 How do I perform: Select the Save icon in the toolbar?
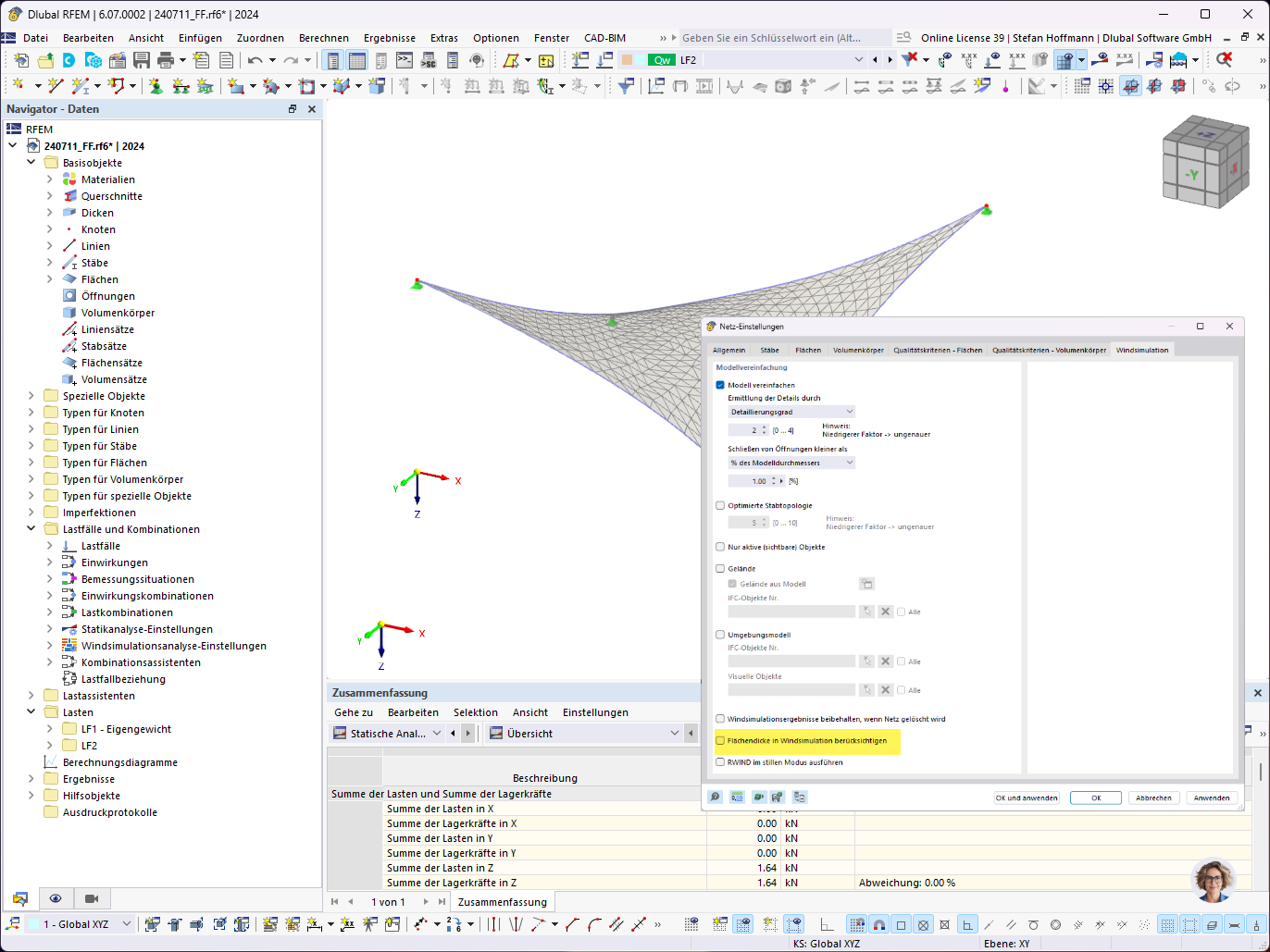click(140, 59)
